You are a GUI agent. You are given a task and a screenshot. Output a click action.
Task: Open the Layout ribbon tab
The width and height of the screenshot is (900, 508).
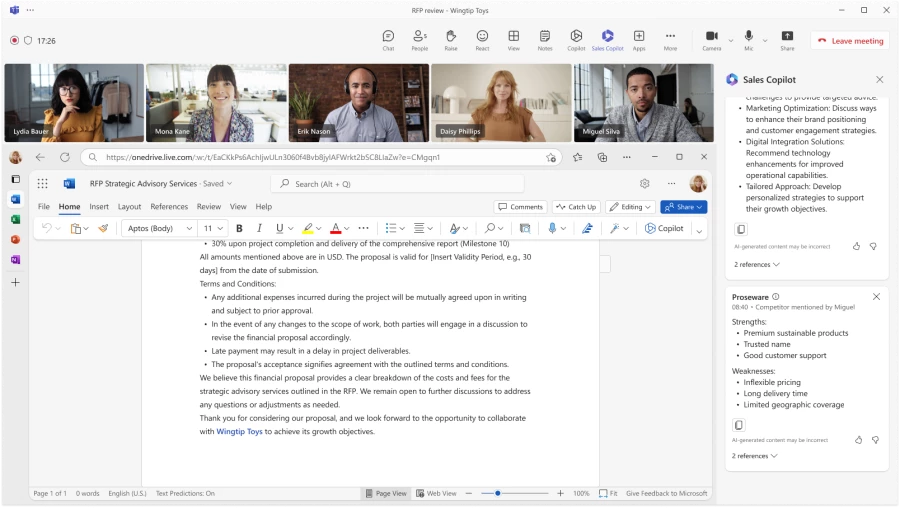tap(129, 207)
